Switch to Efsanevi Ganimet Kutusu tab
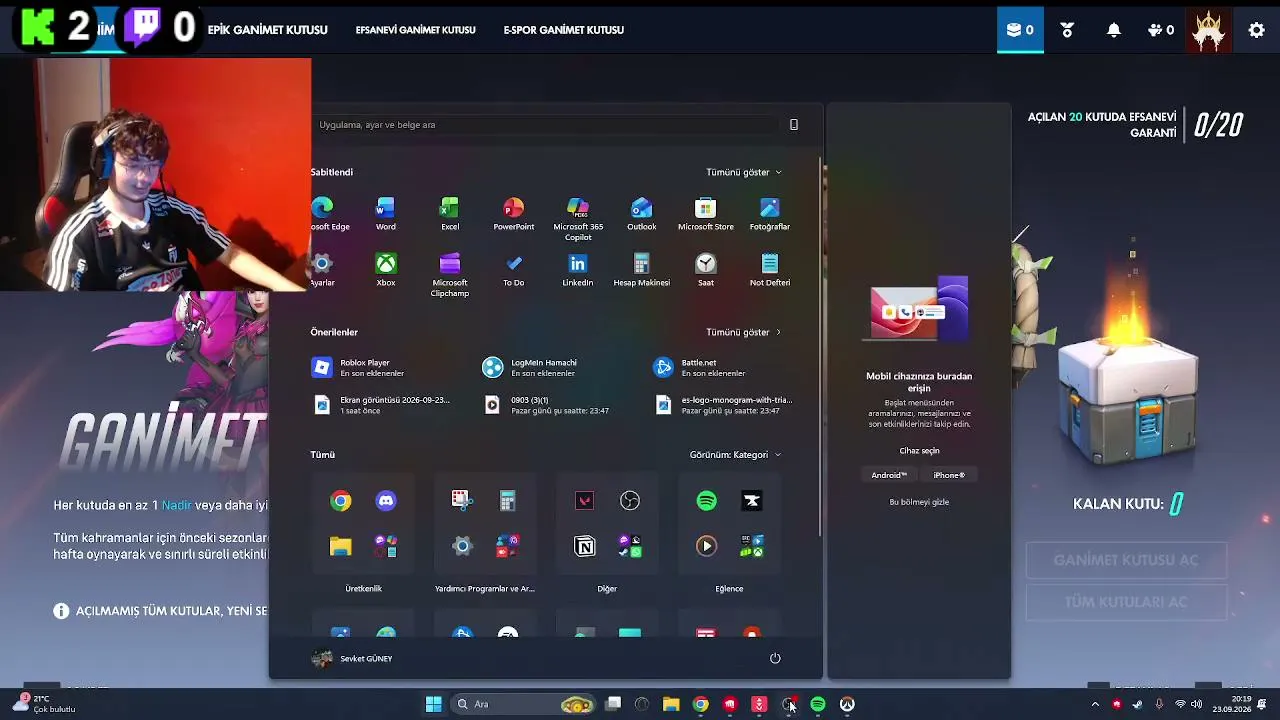1280x720 pixels. pyautogui.click(x=416, y=30)
